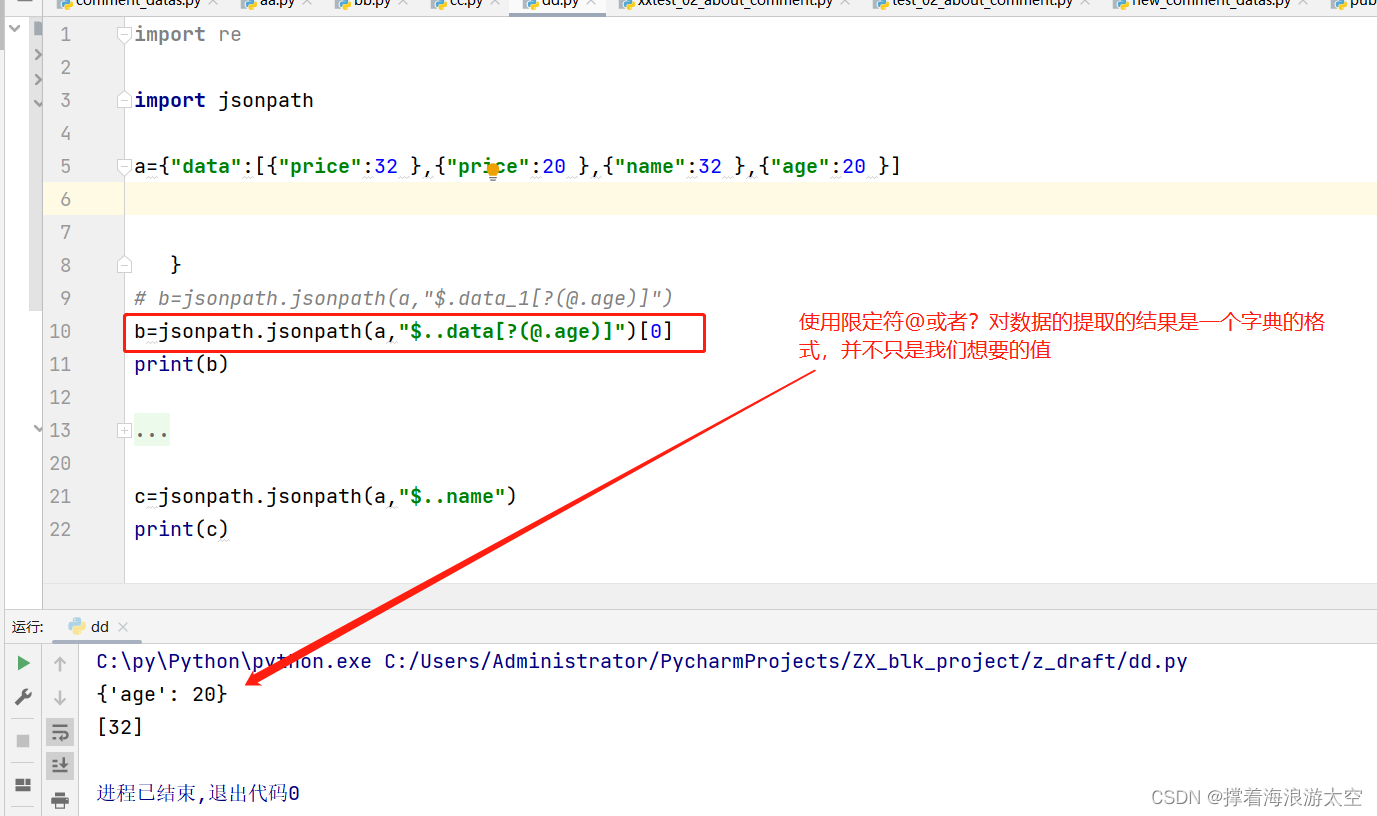Image resolution: width=1377 pixels, height=816 pixels.
Task: Collapse the fold arrow beside import jsonpath
Action: pos(123,99)
